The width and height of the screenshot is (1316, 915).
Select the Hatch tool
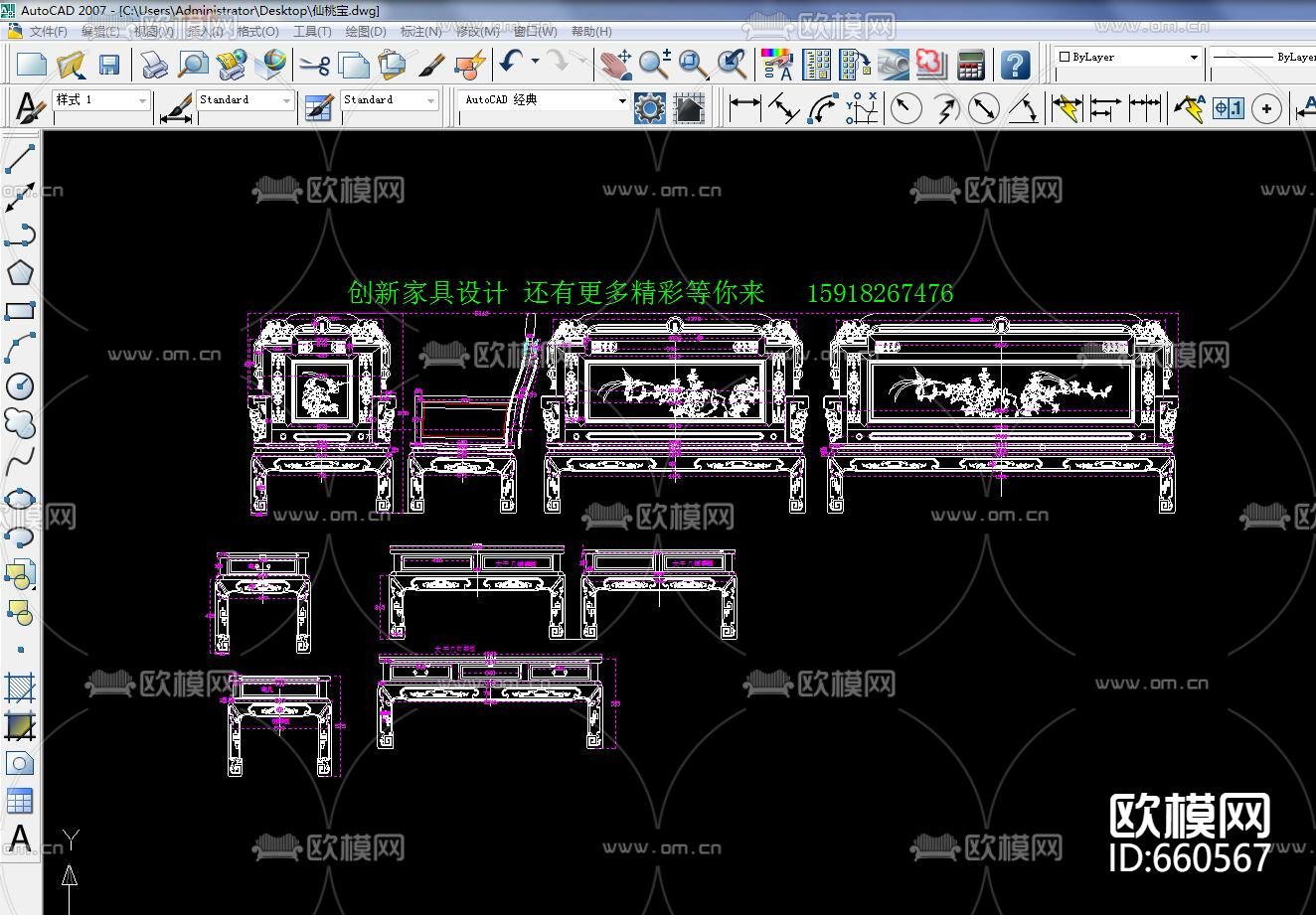coord(20,687)
